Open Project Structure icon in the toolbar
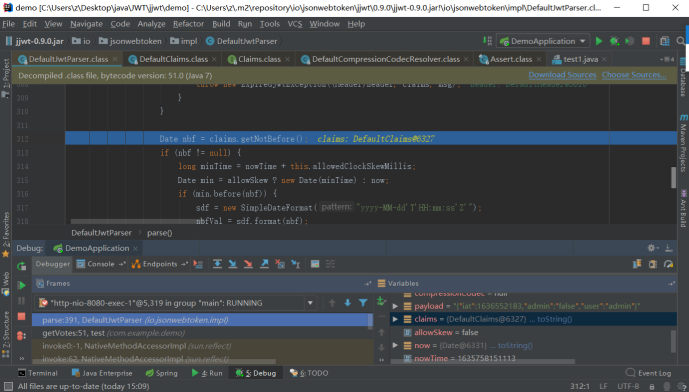Image resolution: width=689 pixels, height=392 pixels. (664, 41)
